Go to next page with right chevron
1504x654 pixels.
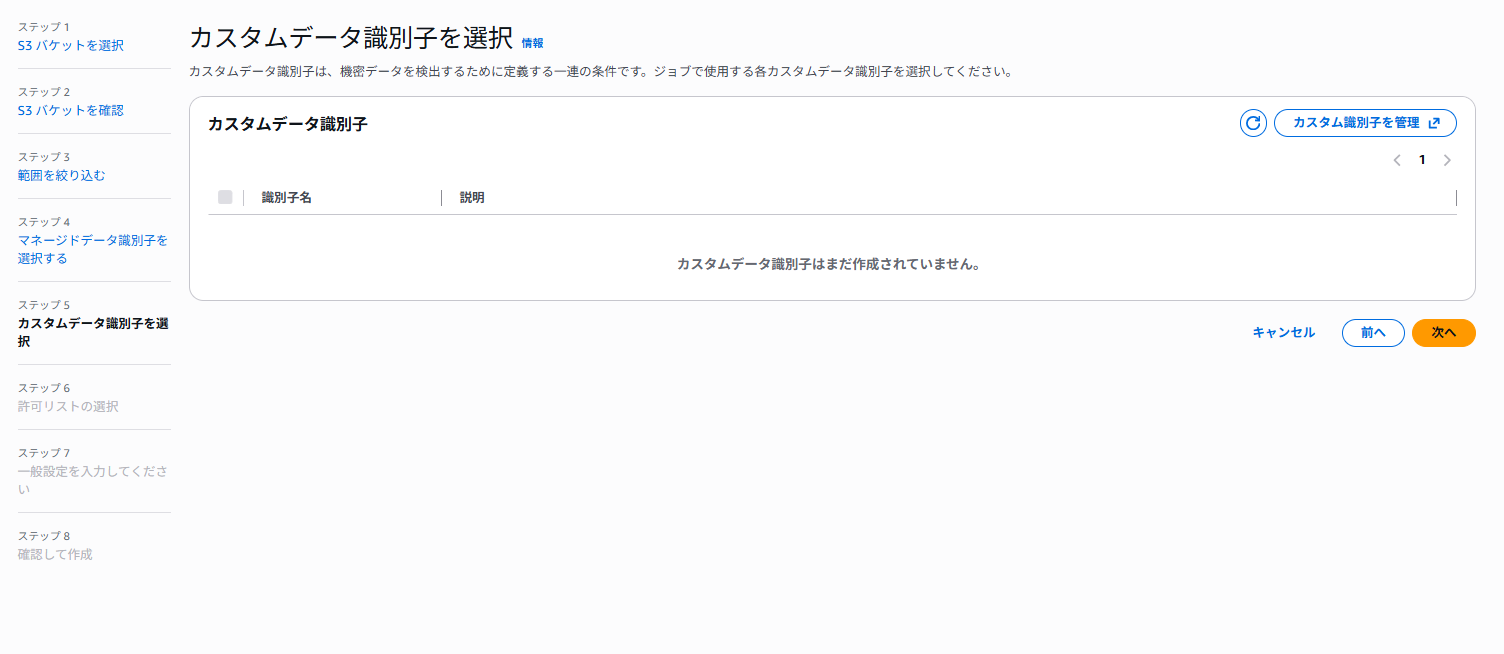point(1447,160)
